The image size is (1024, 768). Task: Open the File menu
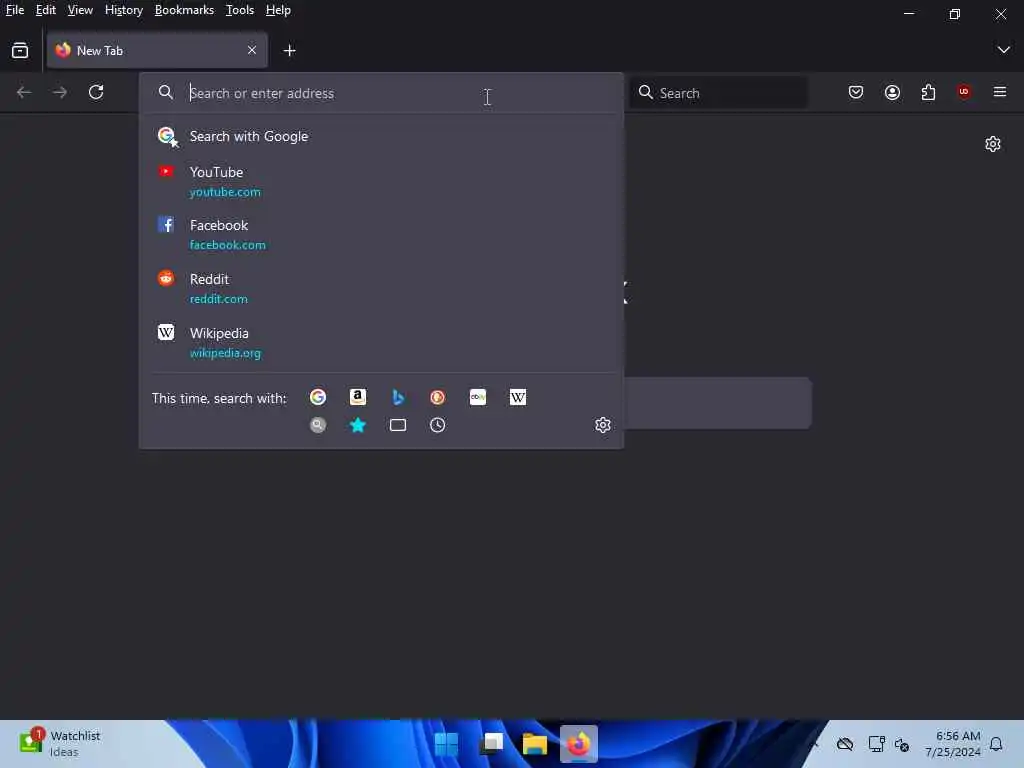[x=14, y=10]
